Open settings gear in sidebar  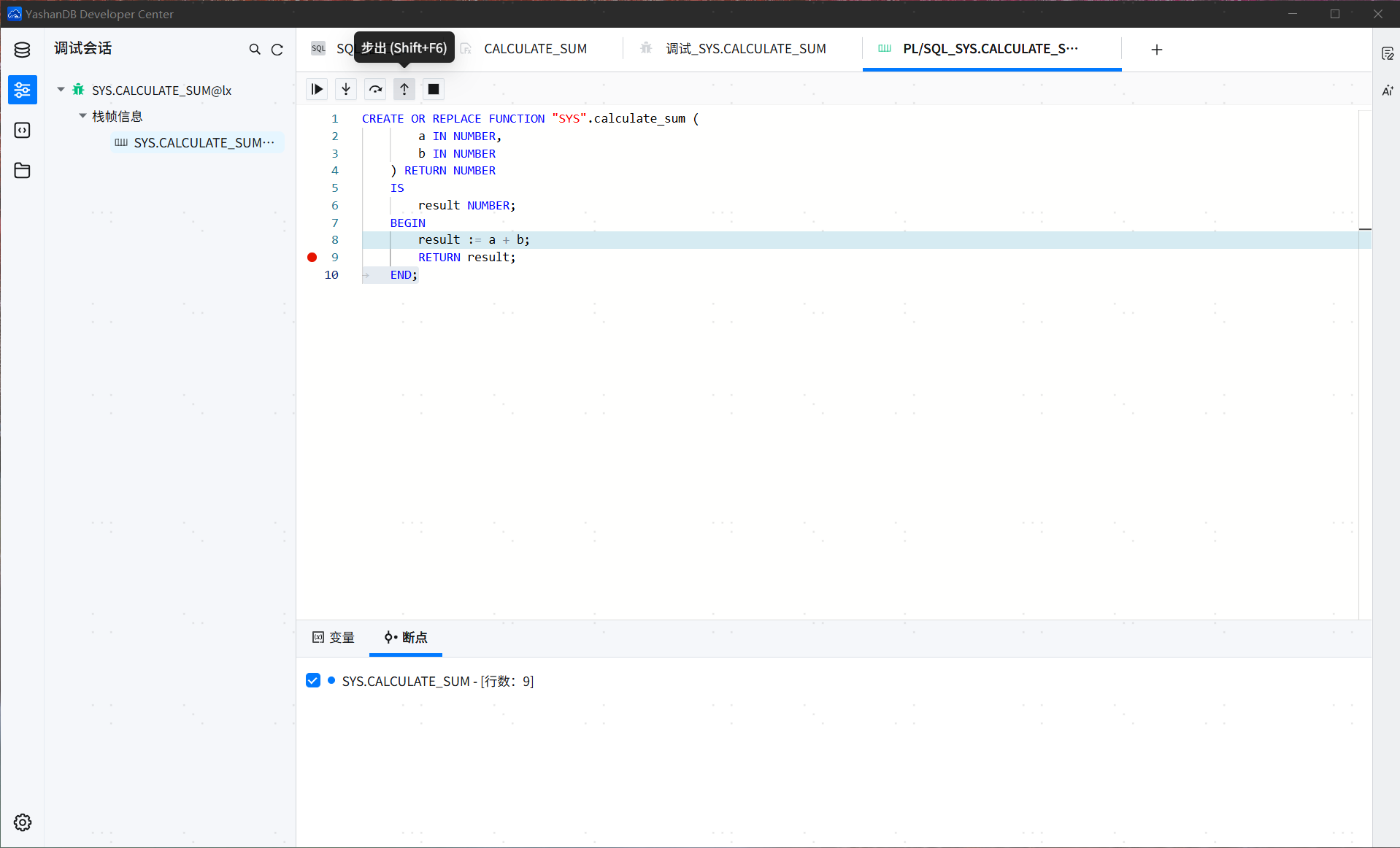22,822
